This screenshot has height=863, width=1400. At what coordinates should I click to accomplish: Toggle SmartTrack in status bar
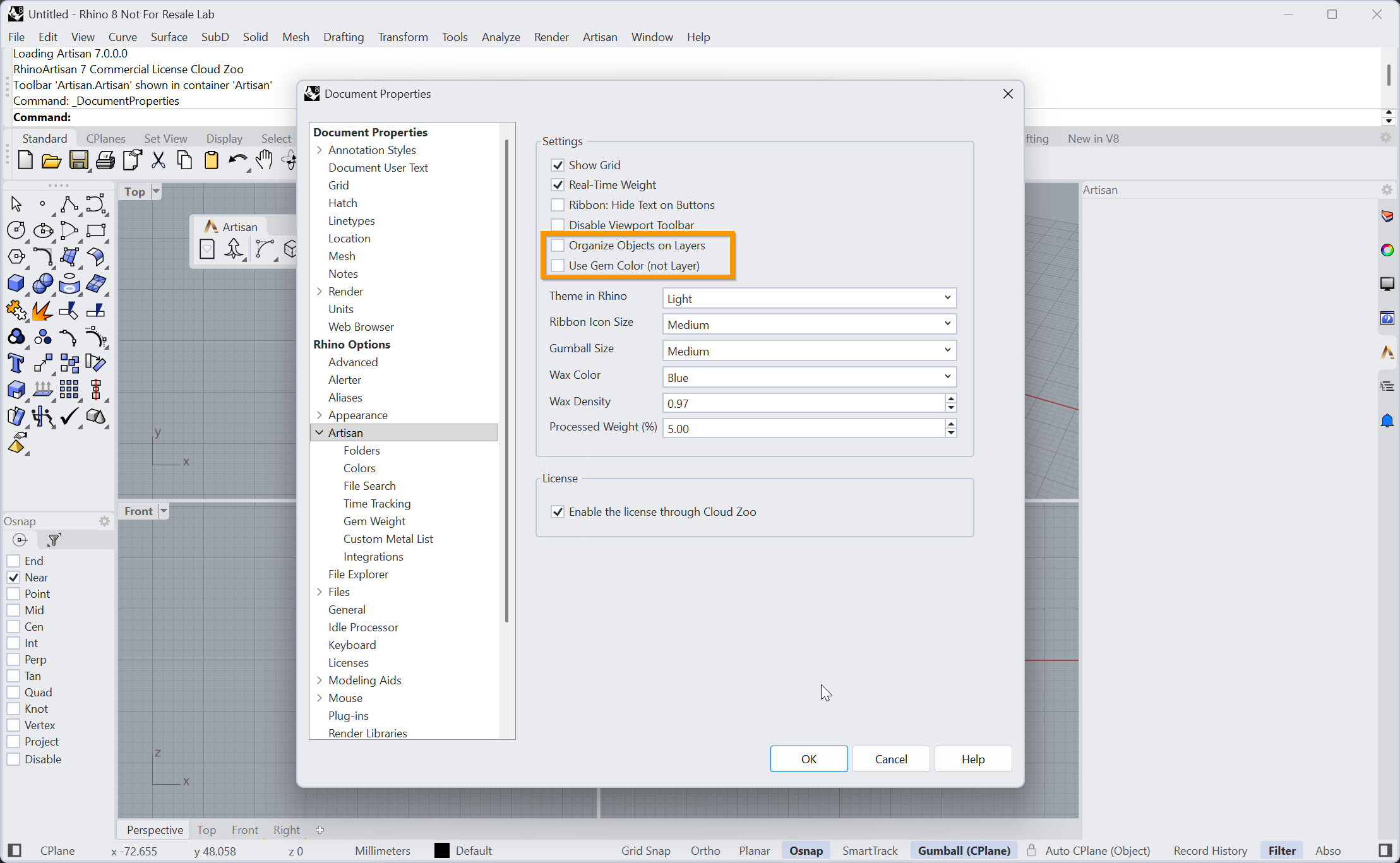click(870, 851)
